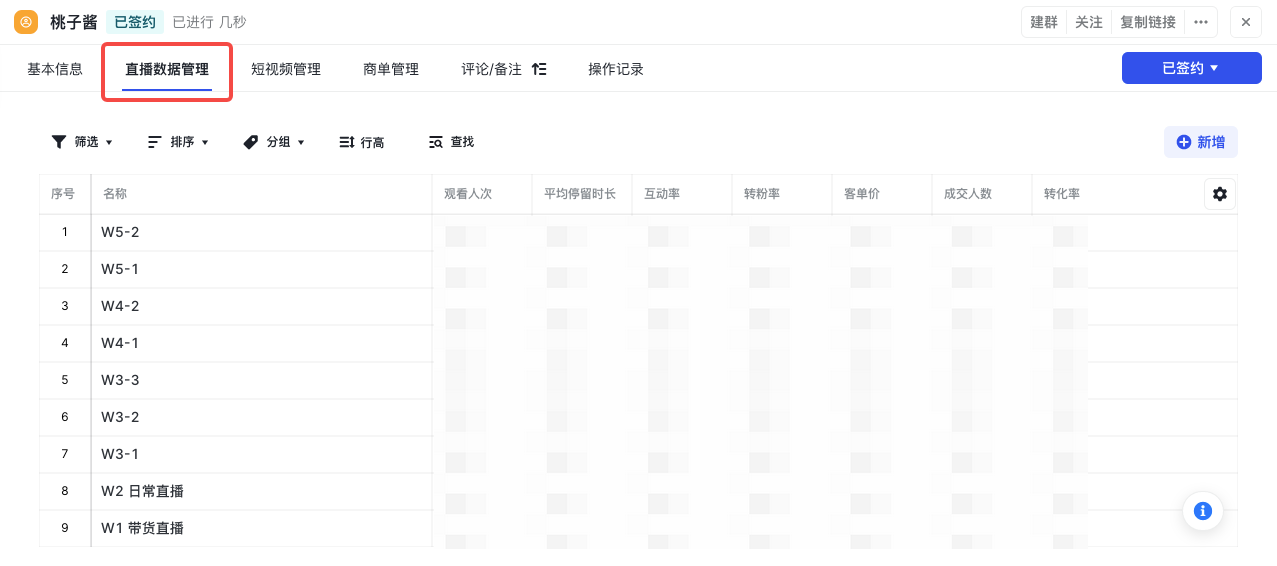Click the sort icon next to 评论/备注
1277x566 pixels.
pyautogui.click(x=539, y=69)
